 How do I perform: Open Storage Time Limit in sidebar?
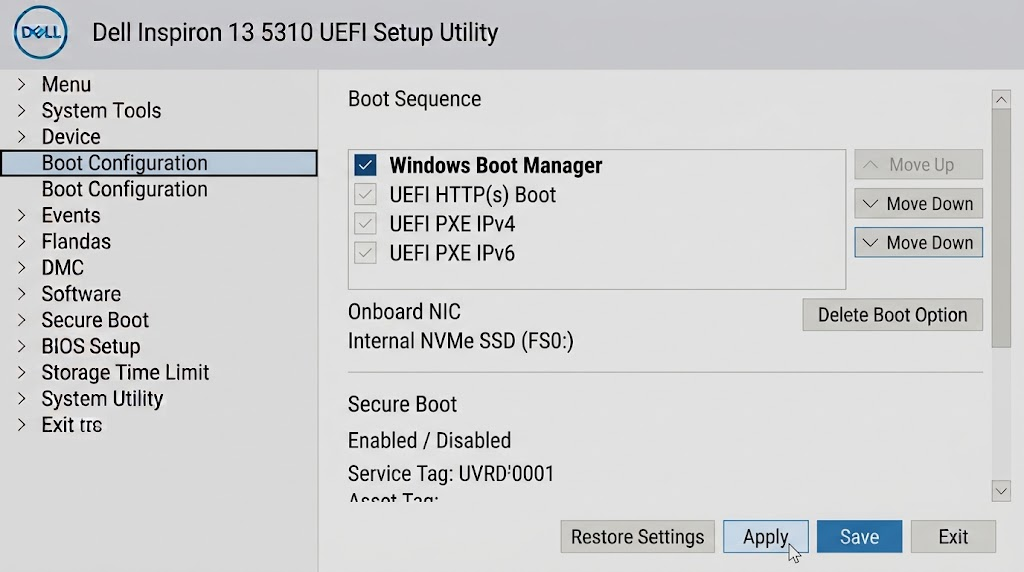click(125, 372)
